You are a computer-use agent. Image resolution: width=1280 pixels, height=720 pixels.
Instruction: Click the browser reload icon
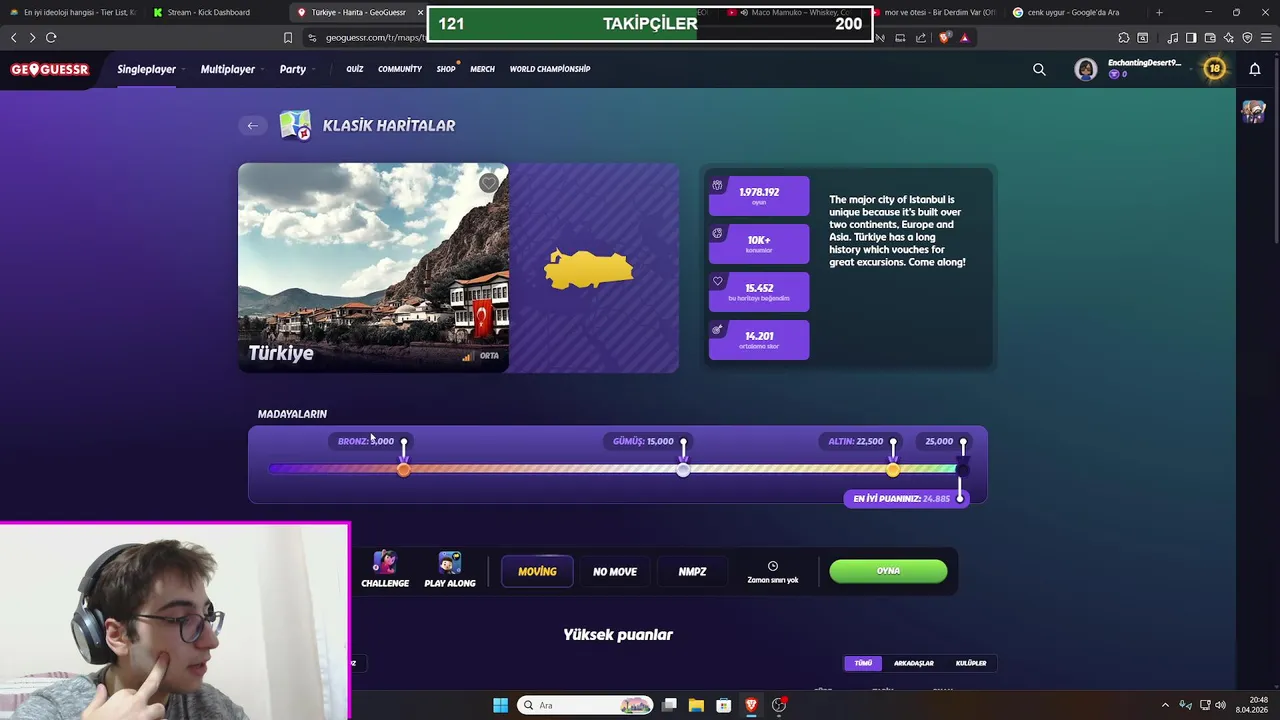(51, 37)
